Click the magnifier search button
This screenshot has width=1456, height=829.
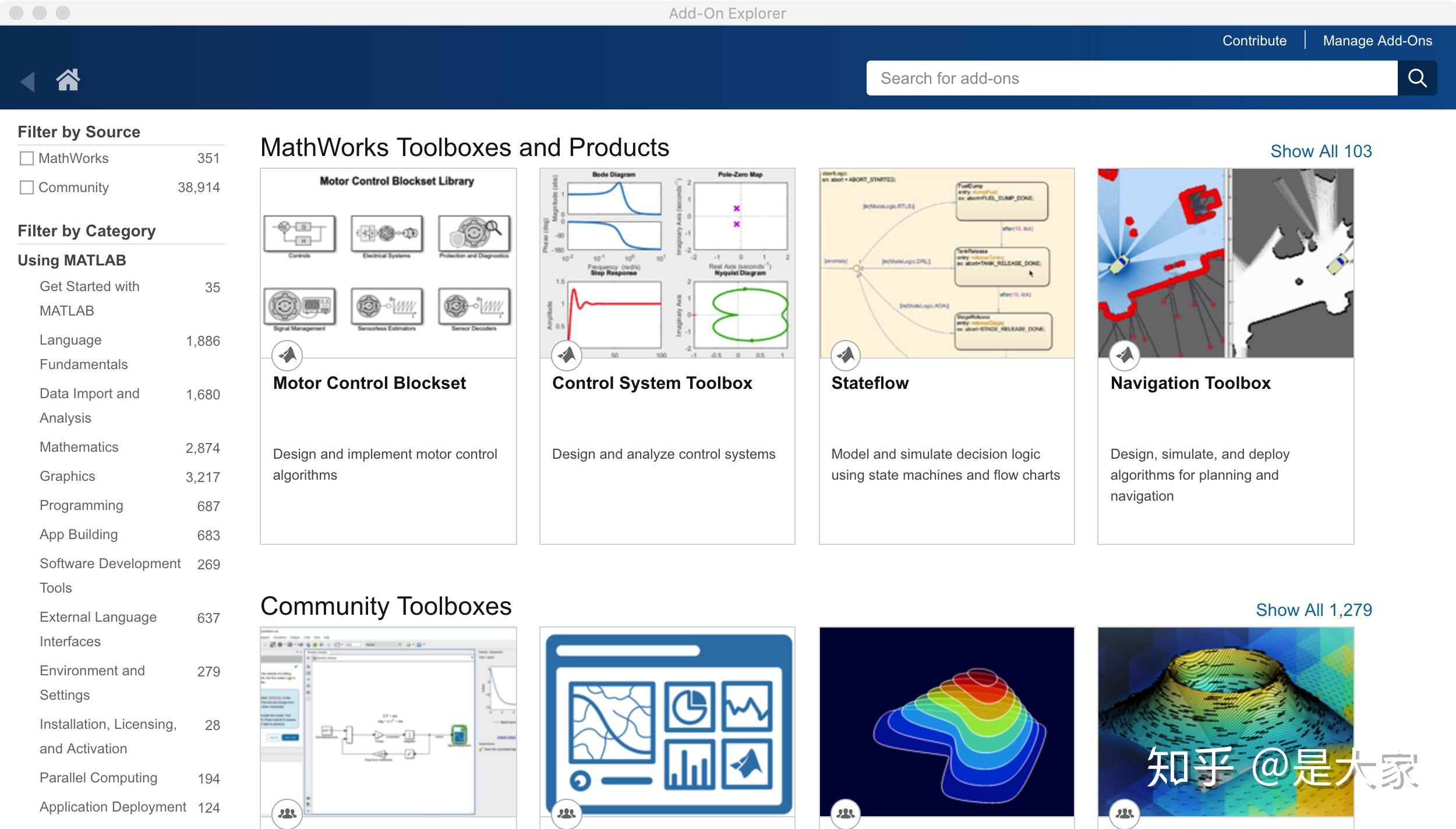pyautogui.click(x=1416, y=78)
